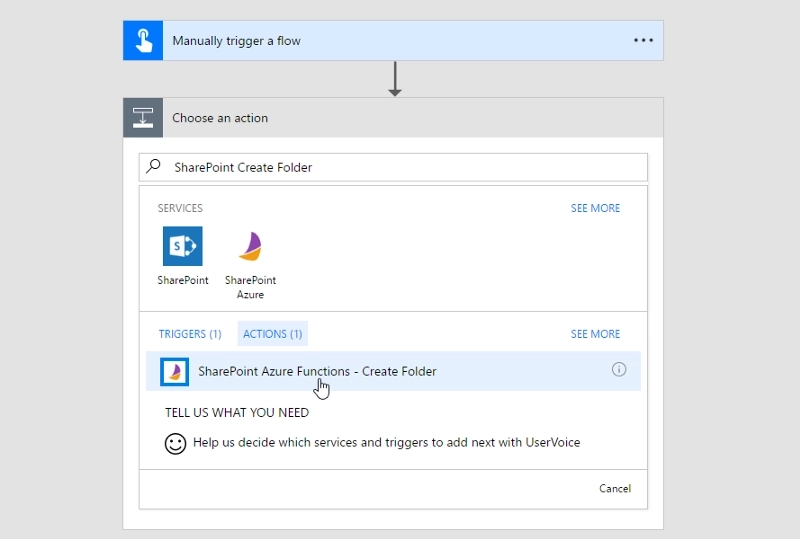Select the SharePoint service icon
The height and width of the screenshot is (539, 800).
(183, 246)
